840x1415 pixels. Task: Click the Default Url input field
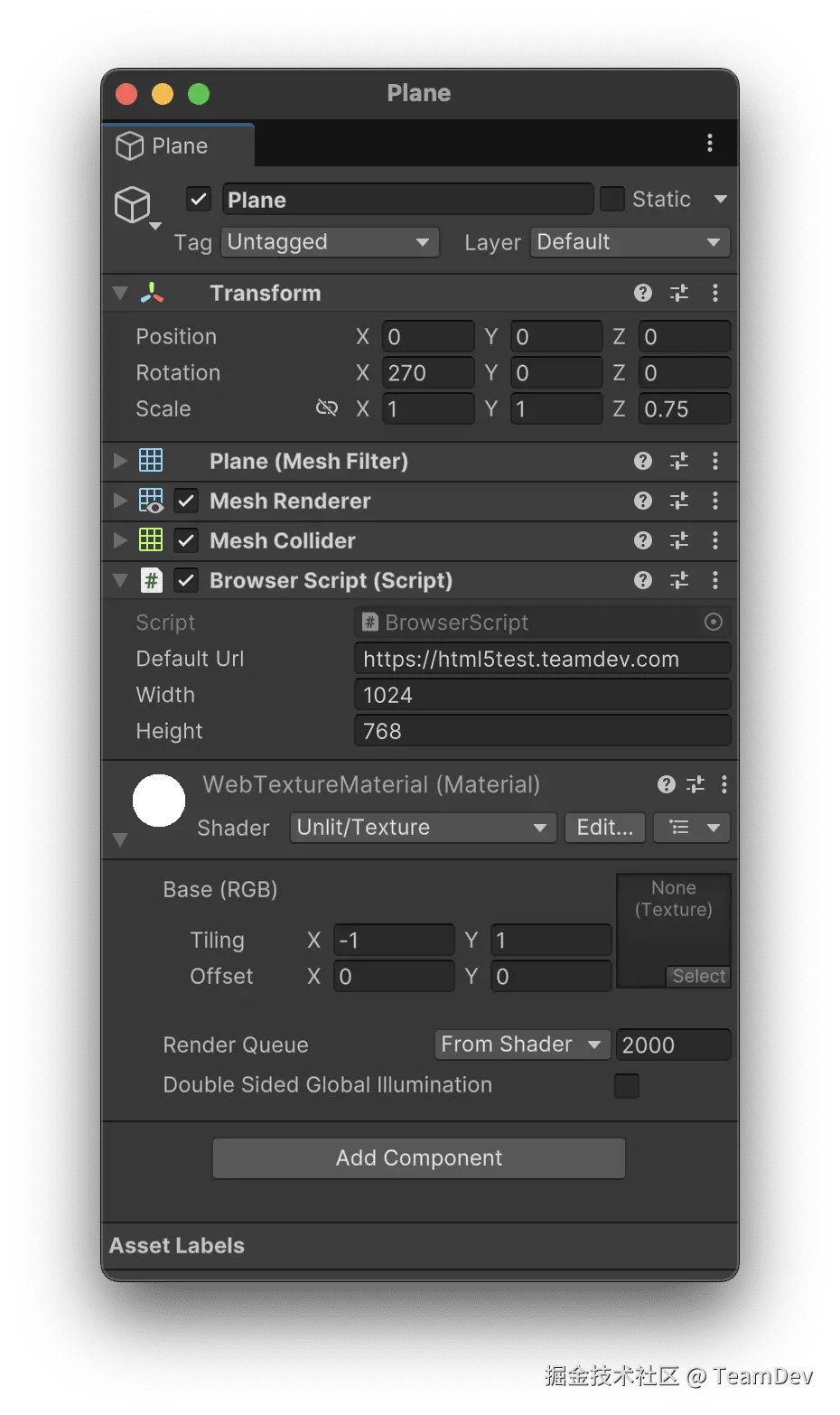click(x=542, y=659)
